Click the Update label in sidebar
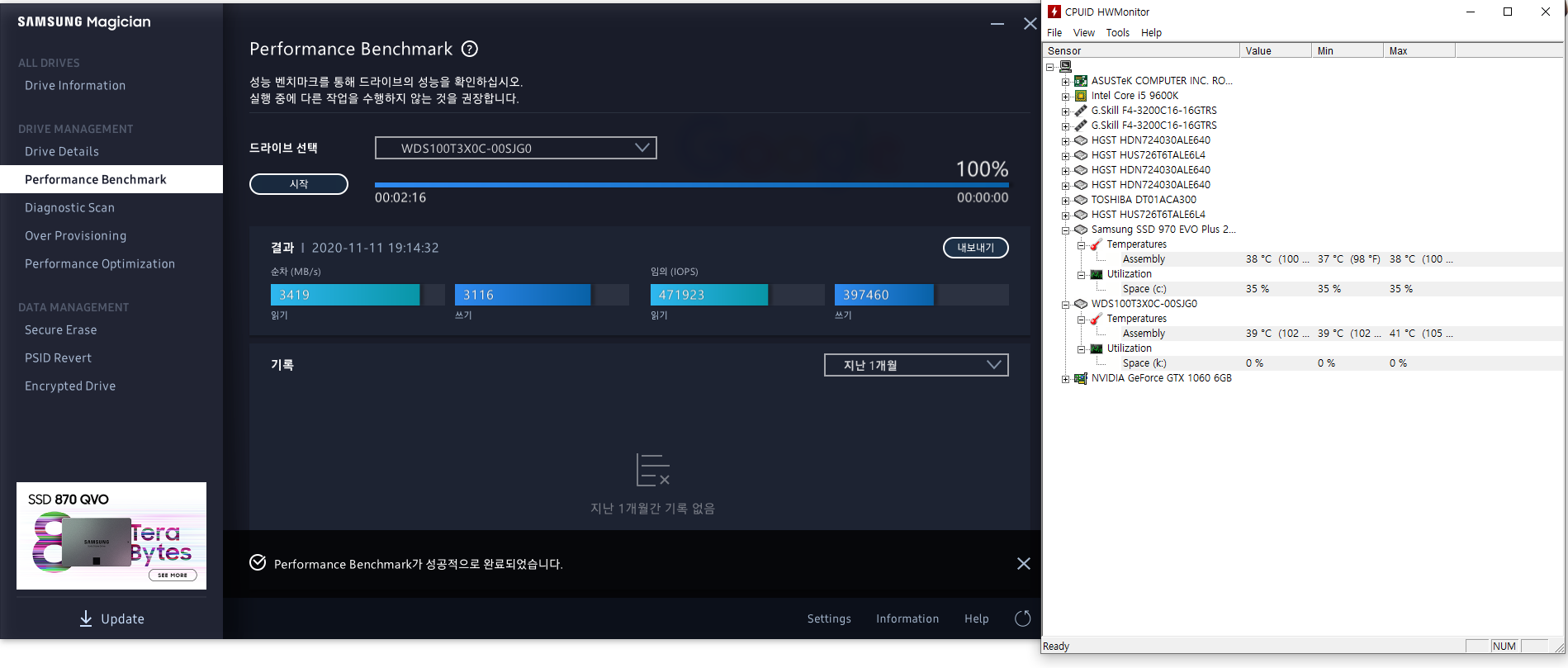 coord(122,618)
